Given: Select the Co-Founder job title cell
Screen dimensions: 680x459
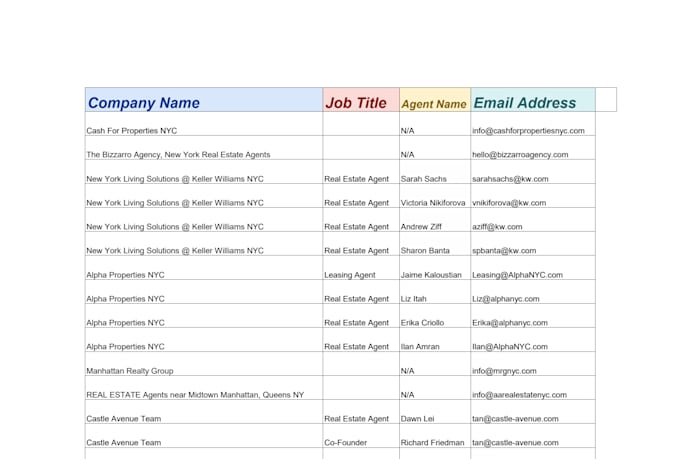Looking at the screenshot, I should coord(361,436).
